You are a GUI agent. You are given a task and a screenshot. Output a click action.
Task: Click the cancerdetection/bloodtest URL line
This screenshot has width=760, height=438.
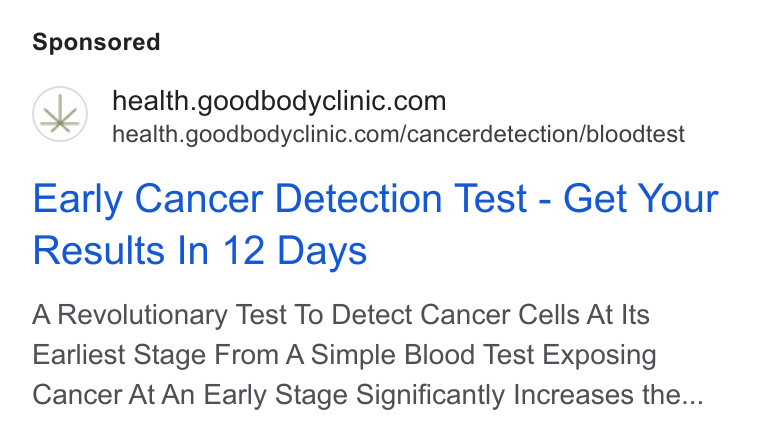[x=398, y=134]
